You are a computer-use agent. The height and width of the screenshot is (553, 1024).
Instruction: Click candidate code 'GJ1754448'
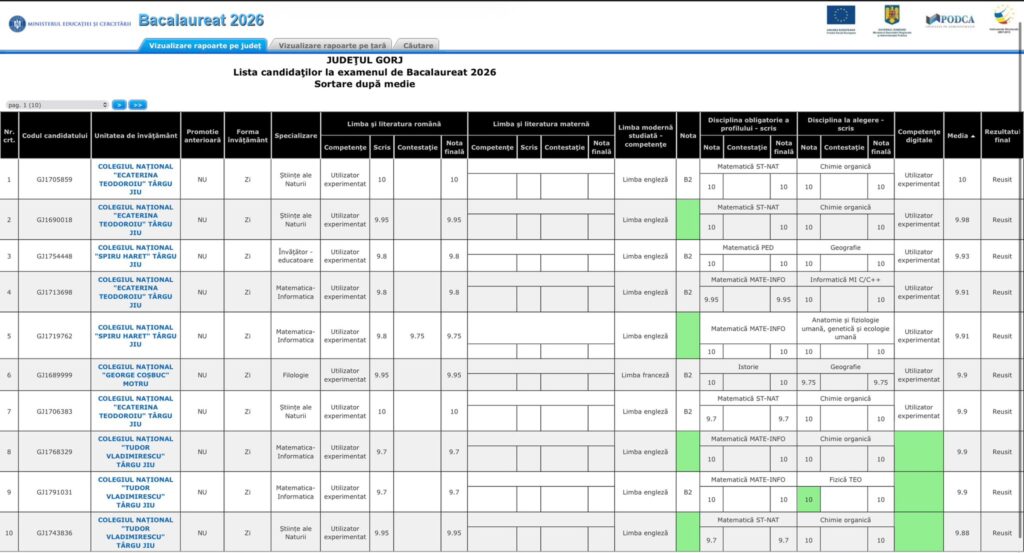[x=55, y=256]
